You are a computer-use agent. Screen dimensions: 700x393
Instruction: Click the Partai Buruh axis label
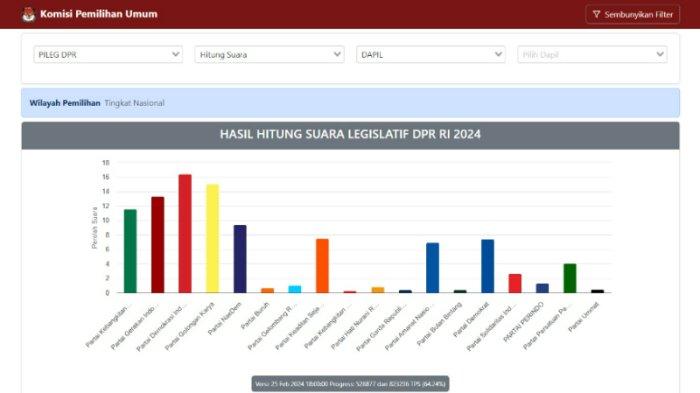(255, 316)
